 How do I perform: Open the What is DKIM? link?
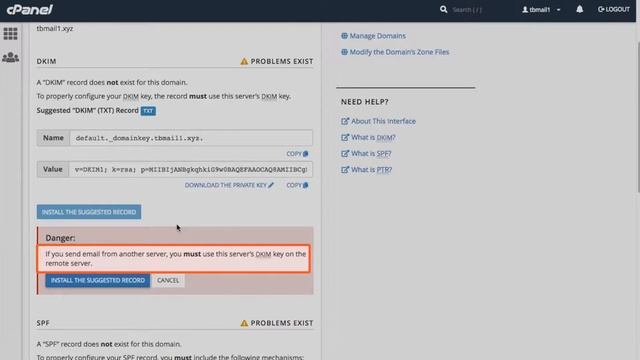click(373, 137)
